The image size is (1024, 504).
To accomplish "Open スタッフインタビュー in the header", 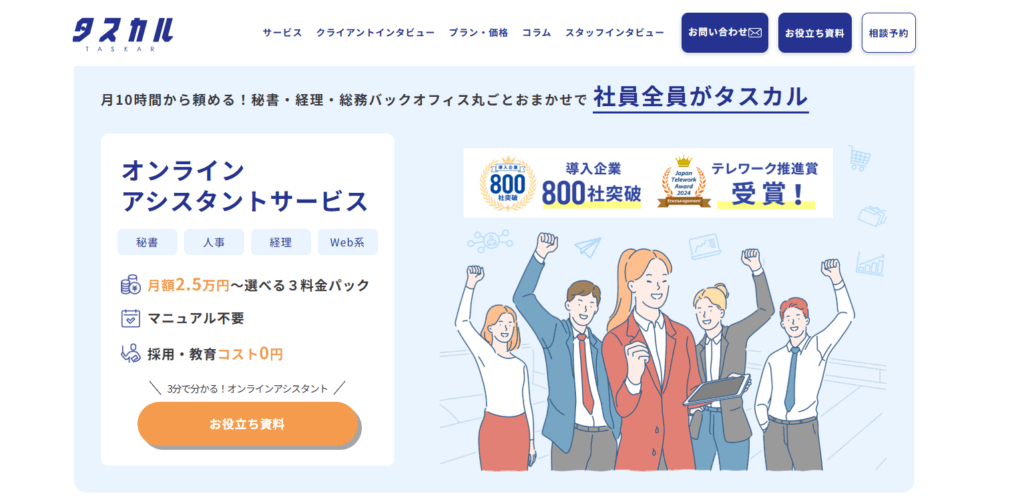I will pos(615,33).
